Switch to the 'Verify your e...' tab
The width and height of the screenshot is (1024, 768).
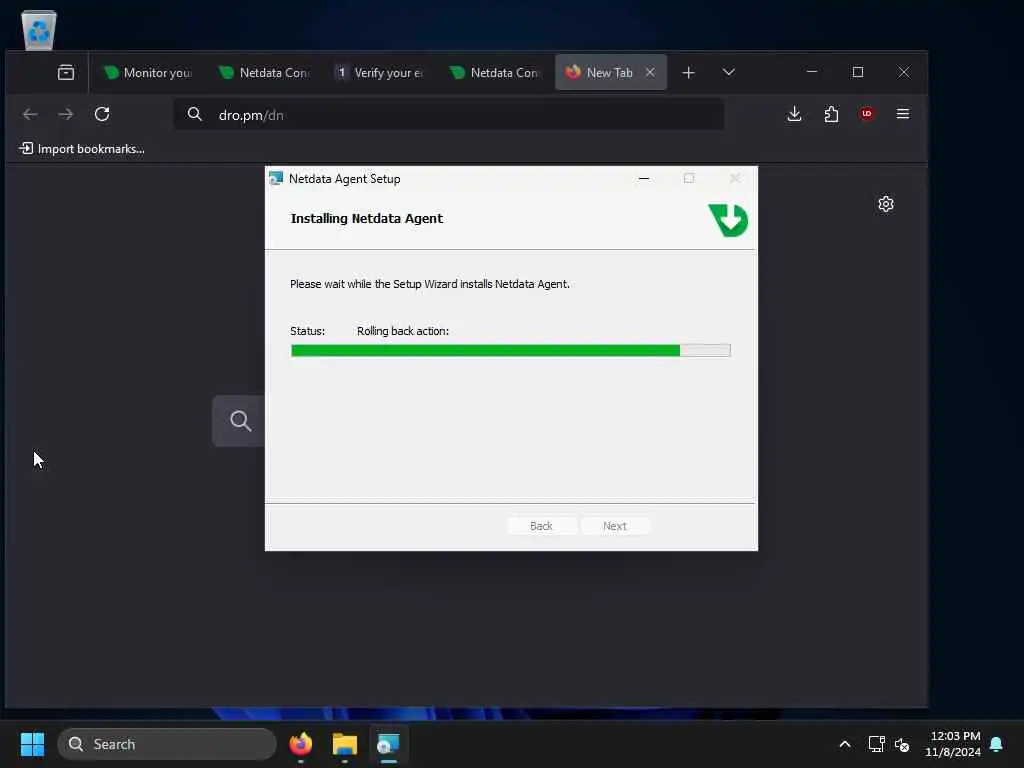(x=380, y=72)
